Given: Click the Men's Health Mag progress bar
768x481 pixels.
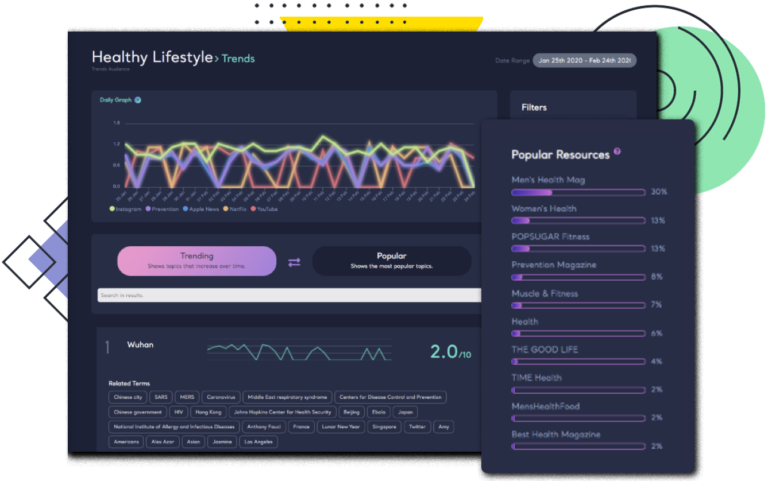Looking at the screenshot, I should click(x=579, y=191).
